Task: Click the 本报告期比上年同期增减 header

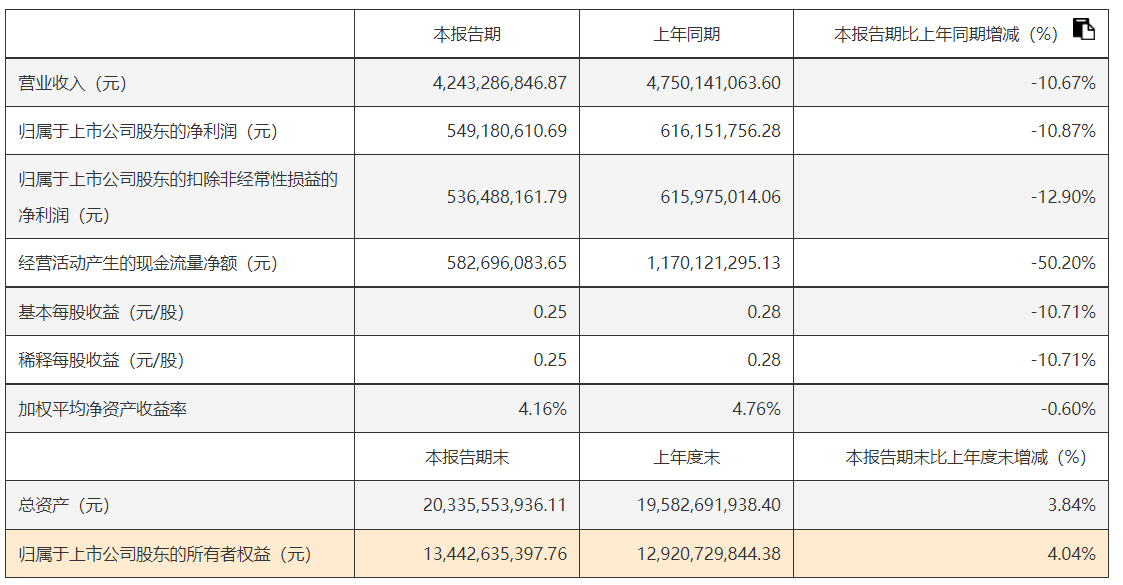Action: (x=945, y=35)
